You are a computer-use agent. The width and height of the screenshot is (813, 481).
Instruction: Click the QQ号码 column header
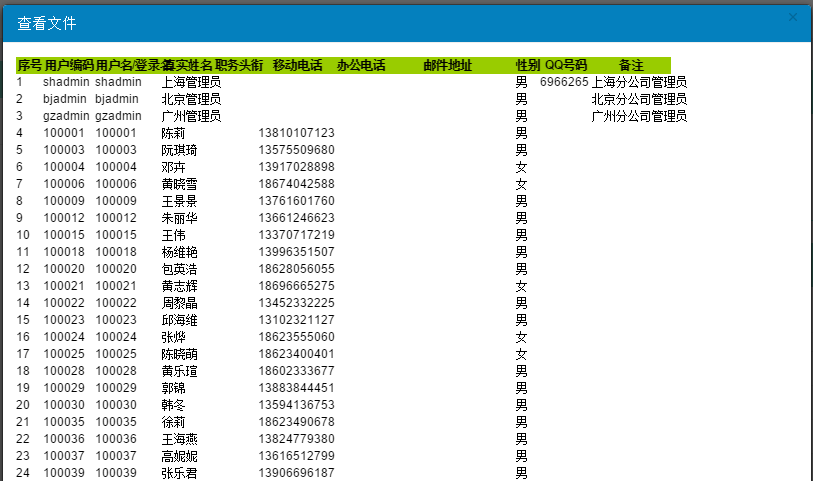click(566, 65)
